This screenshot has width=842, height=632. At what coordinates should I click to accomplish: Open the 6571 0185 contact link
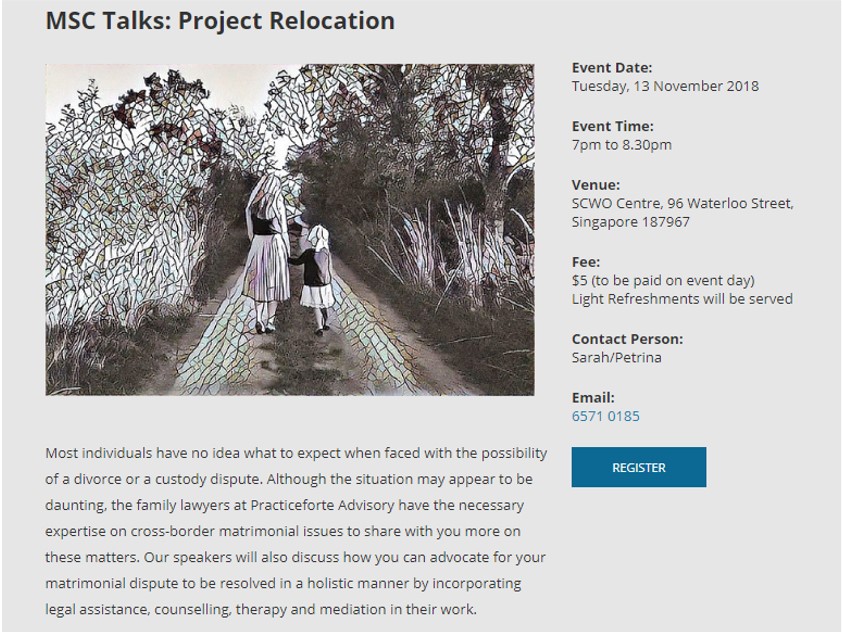click(605, 416)
